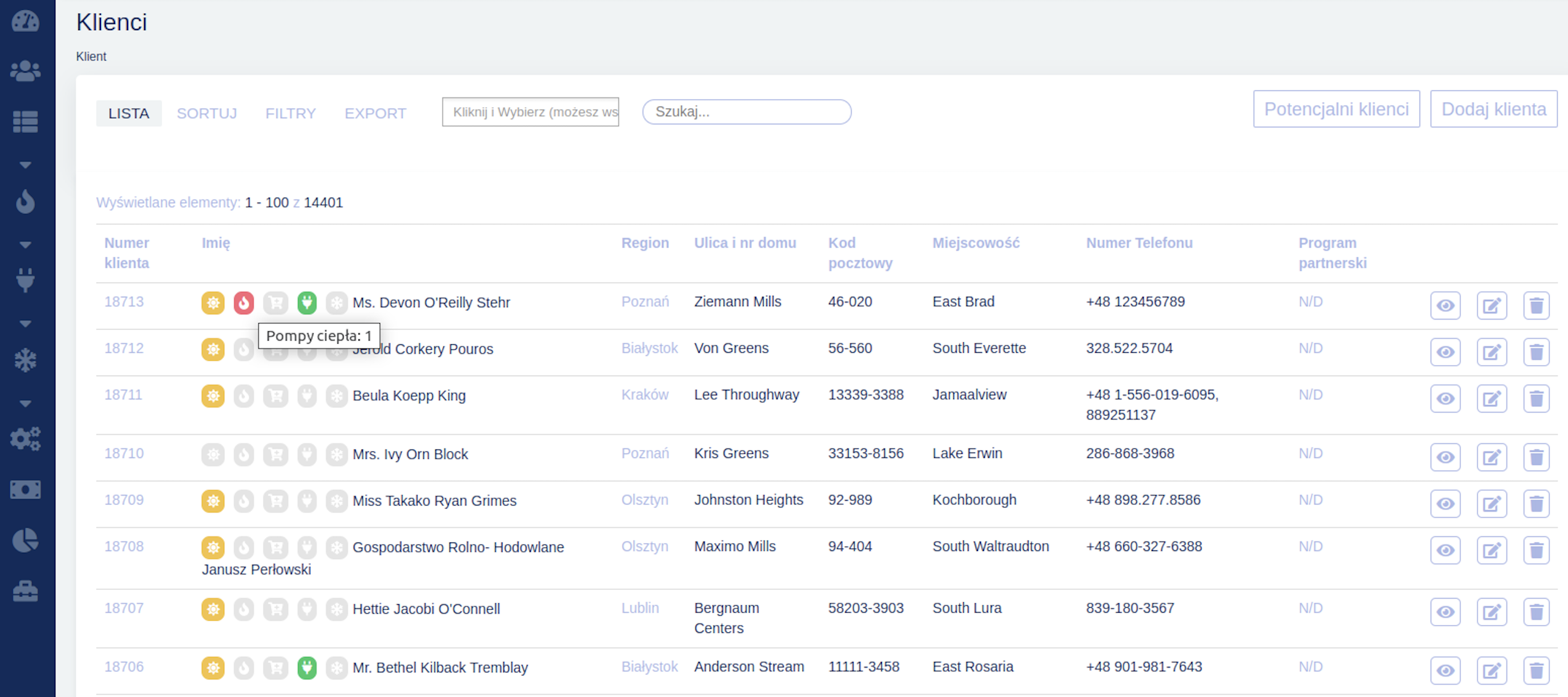Viewport: 1568px width, 697px height.
Task: Click the grey sun icon for Mrs. Ivy Orn Block
Action: 213,454
